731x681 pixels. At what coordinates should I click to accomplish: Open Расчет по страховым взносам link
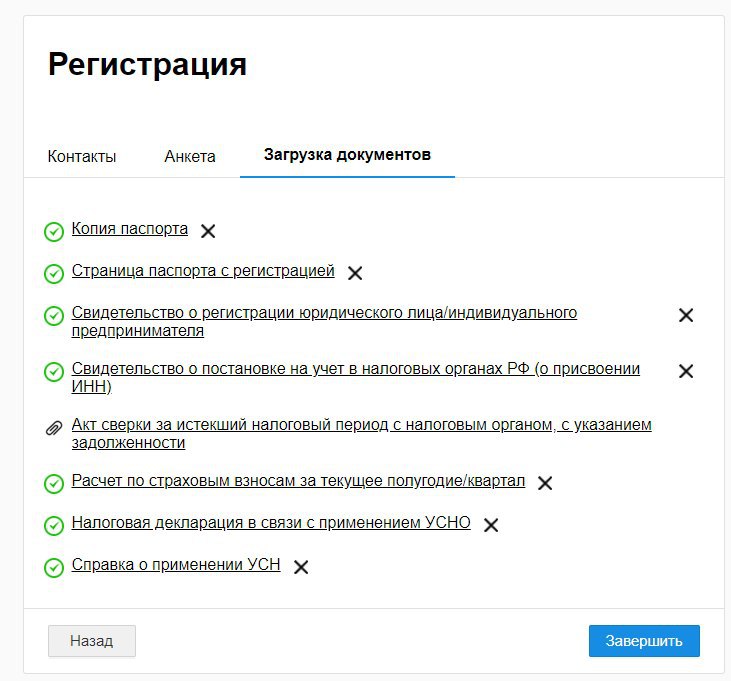(298, 481)
